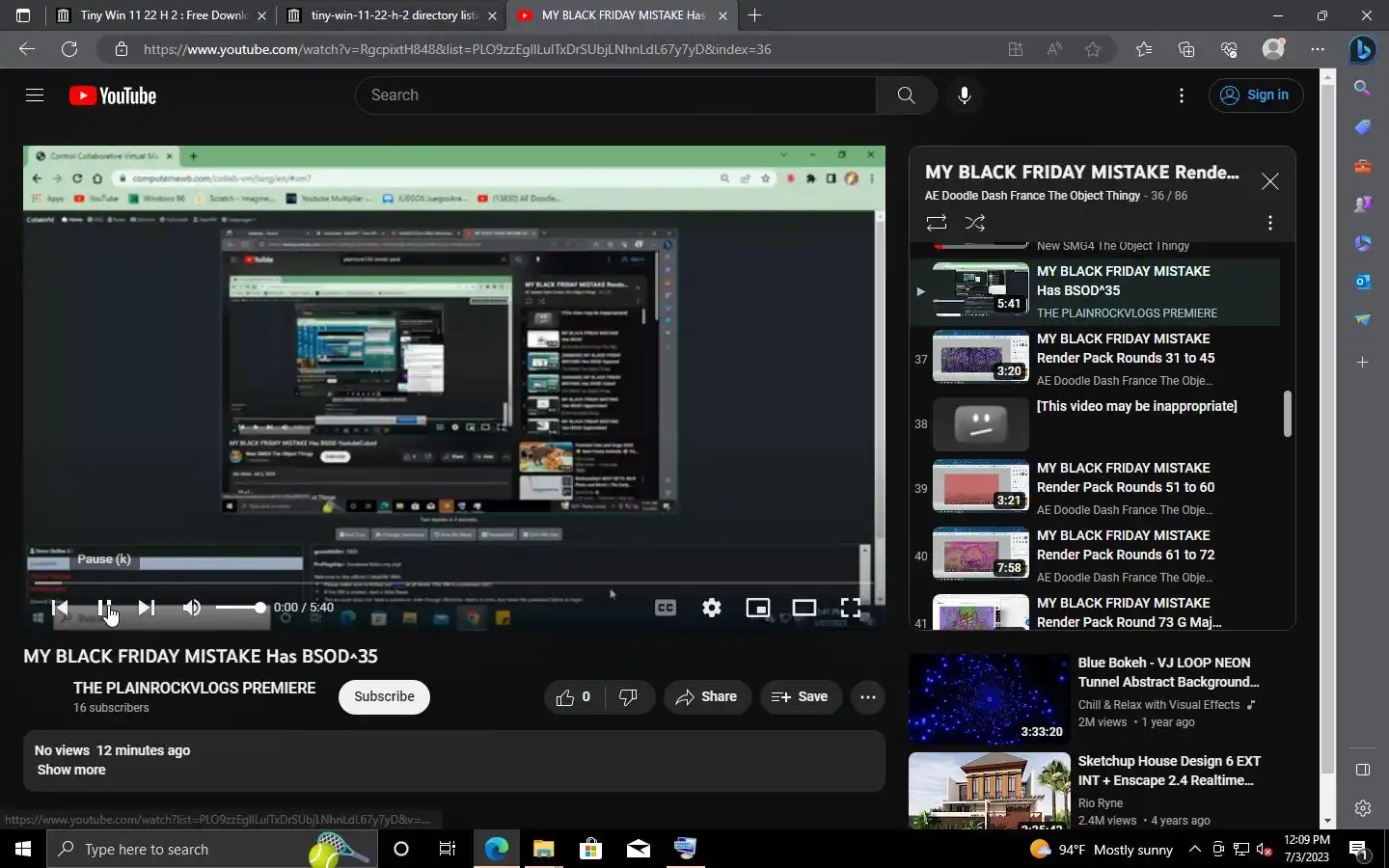Open Windows Start menu
Image resolution: width=1389 pixels, height=868 pixels.
[x=23, y=849]
